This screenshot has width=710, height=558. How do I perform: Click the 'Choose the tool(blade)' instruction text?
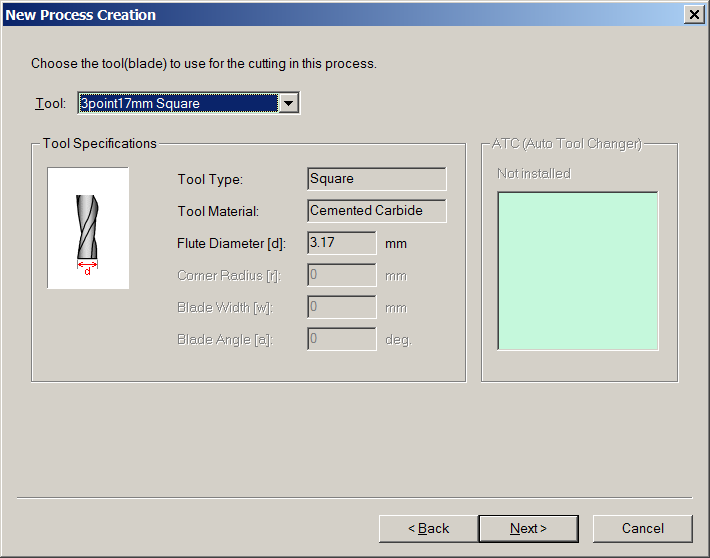204,64
